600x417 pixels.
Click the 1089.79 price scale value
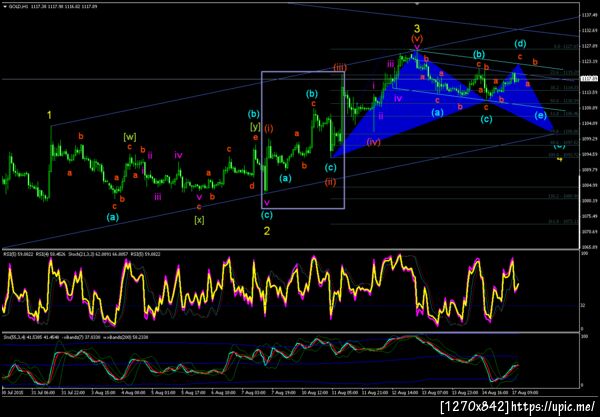click(x=589, y=169)
